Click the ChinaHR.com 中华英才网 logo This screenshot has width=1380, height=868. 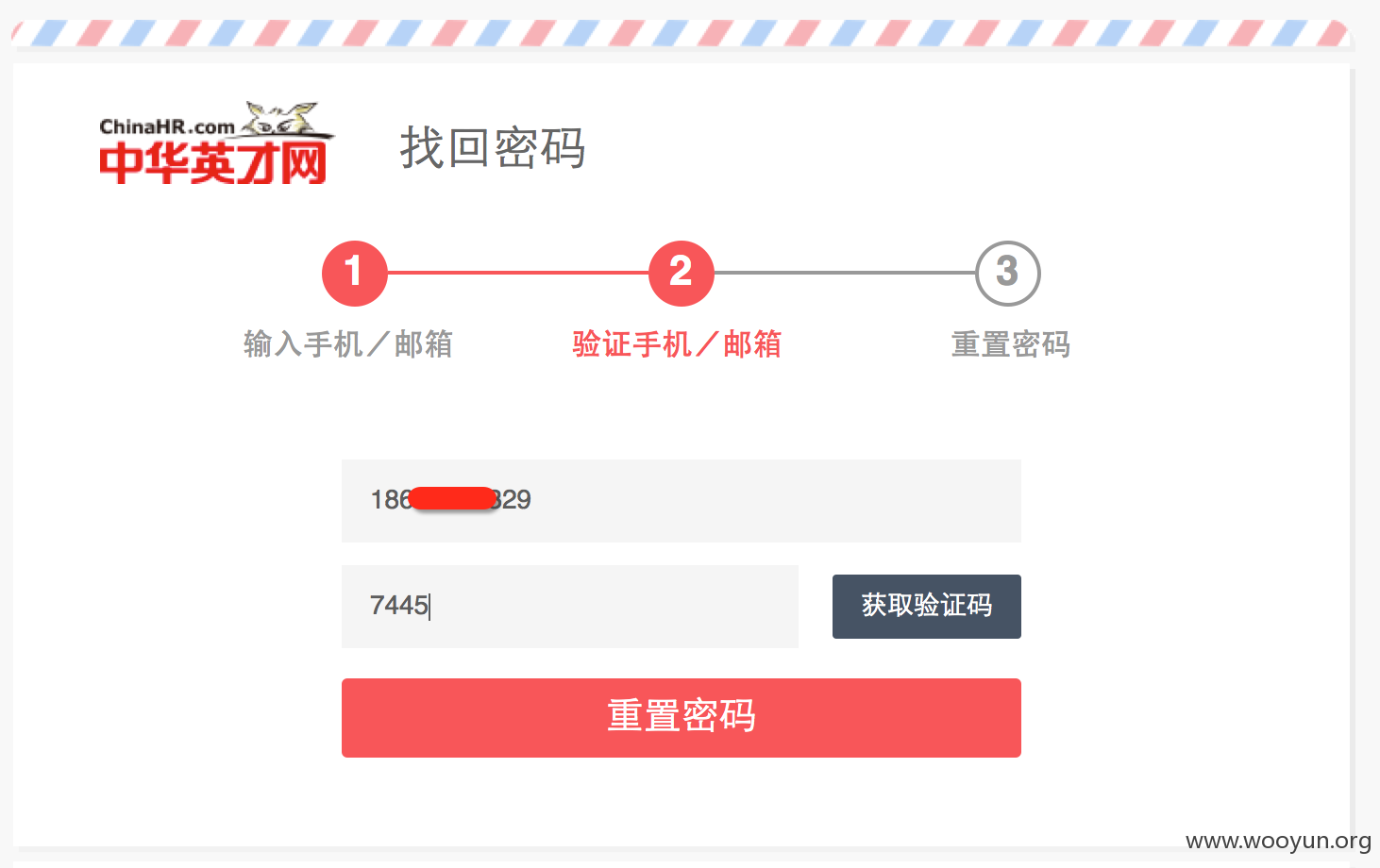[214, 142]
